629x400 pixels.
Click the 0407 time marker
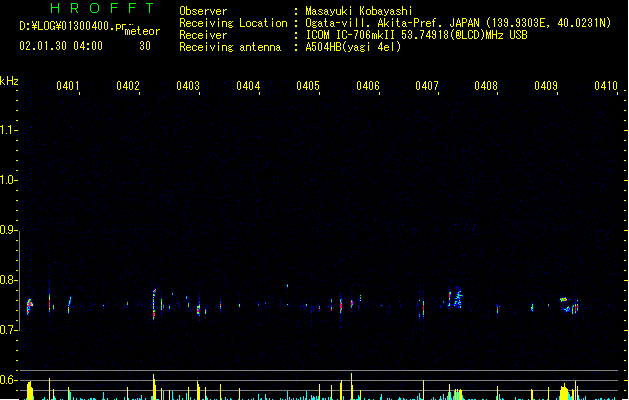pos(426,85)
